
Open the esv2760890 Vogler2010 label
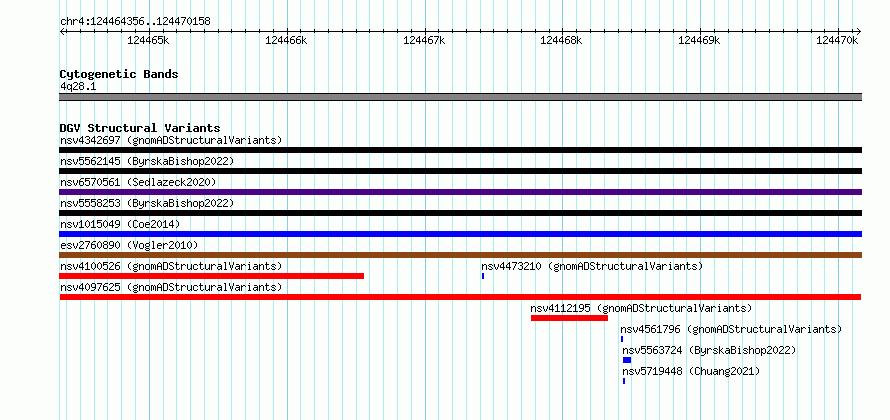click(x=129, y=245)
